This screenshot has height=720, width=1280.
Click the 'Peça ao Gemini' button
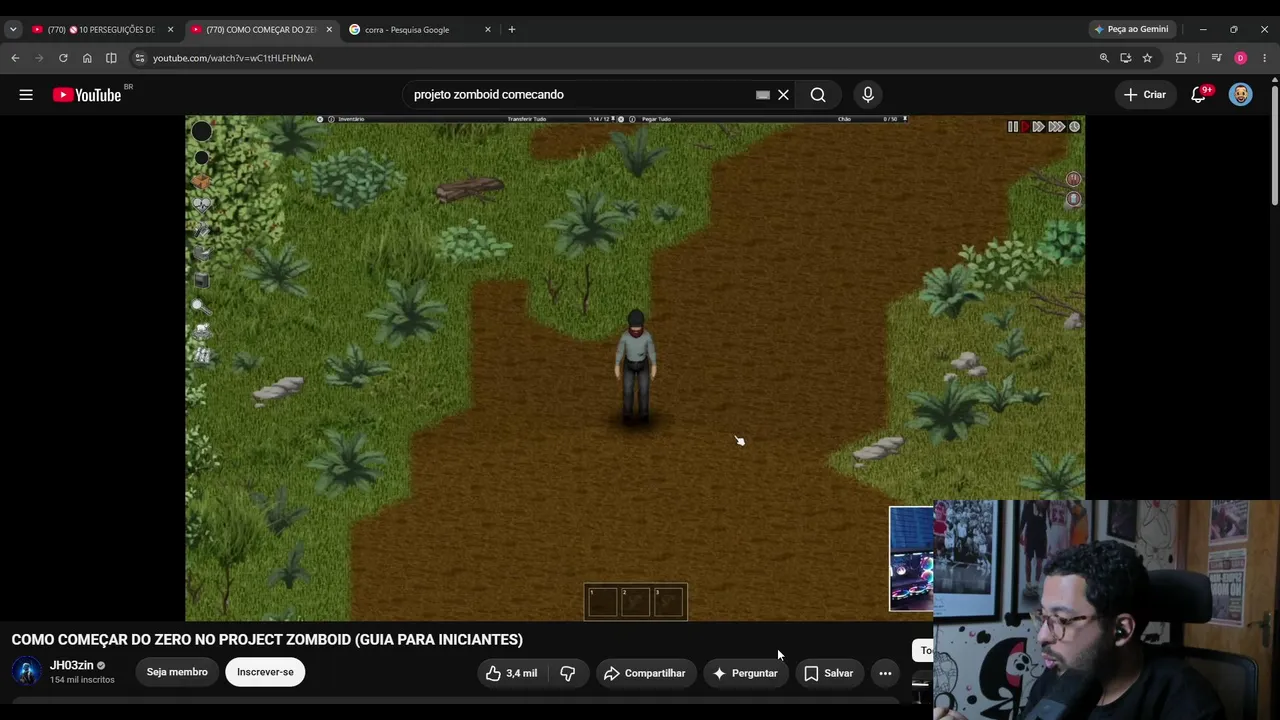(x=1132, y=30)
